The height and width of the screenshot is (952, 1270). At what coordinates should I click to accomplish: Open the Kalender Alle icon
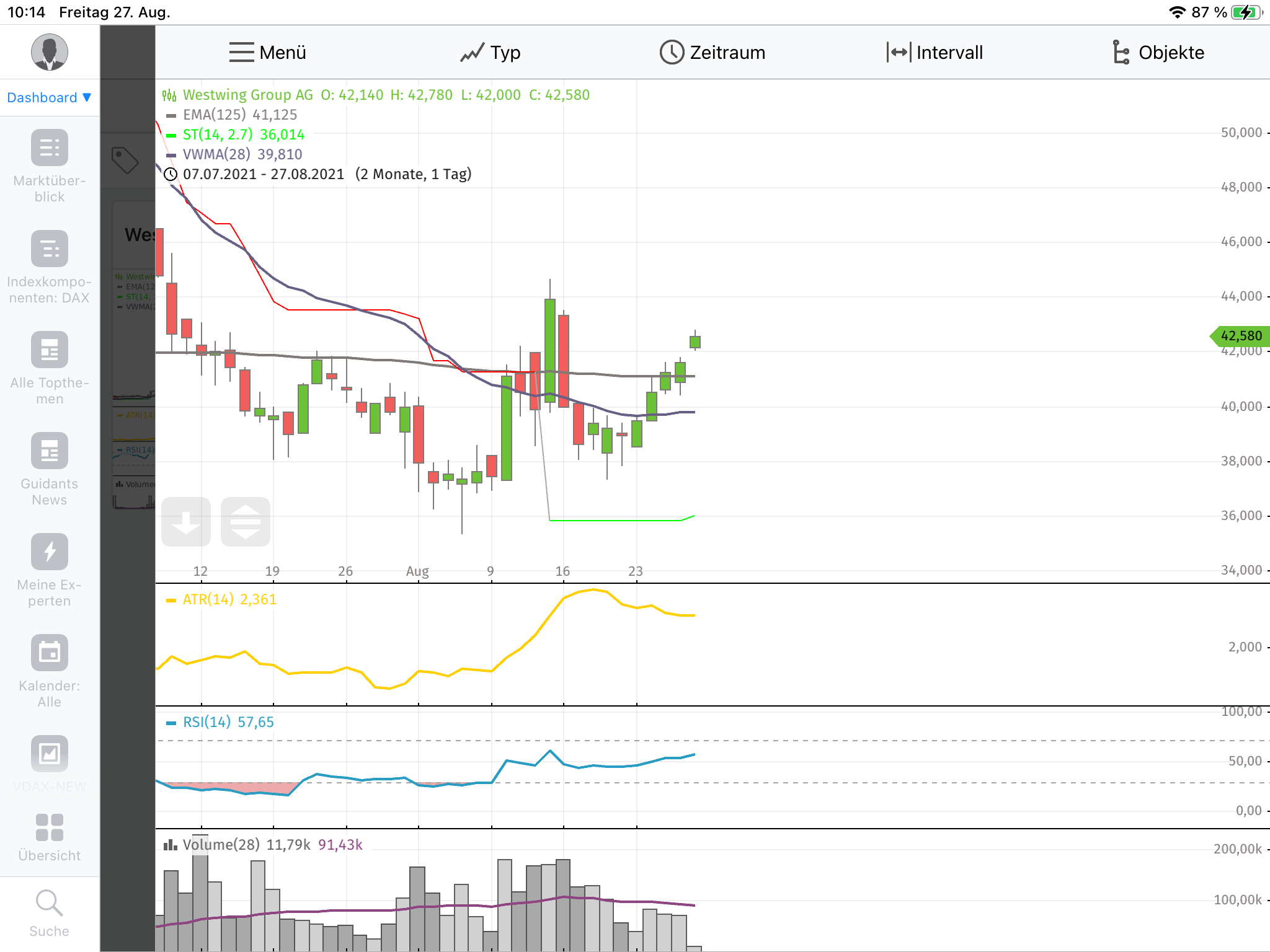pyautogui.click(x=50, y=653)
